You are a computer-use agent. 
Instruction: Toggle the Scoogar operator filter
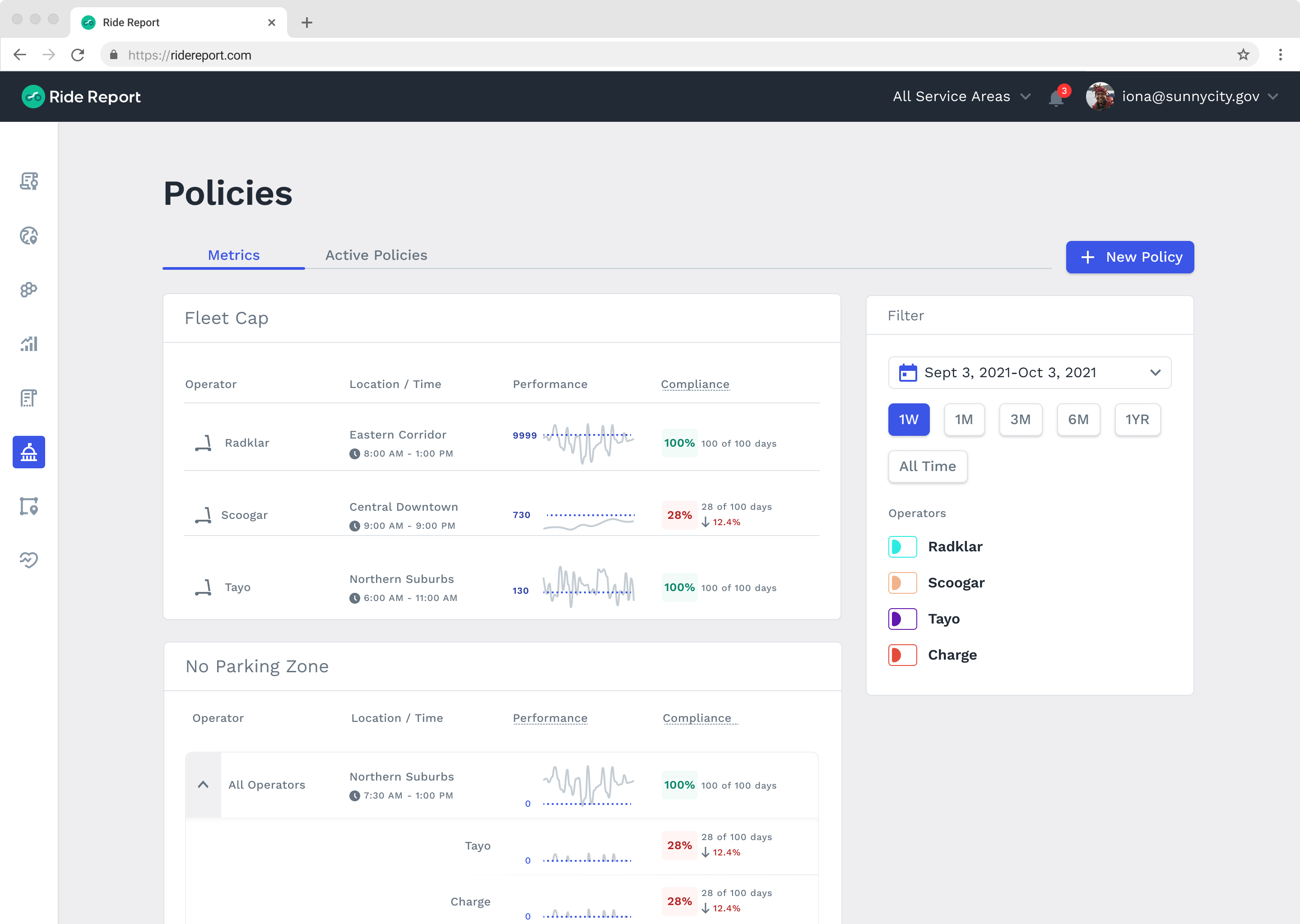(x=902, y=582)
